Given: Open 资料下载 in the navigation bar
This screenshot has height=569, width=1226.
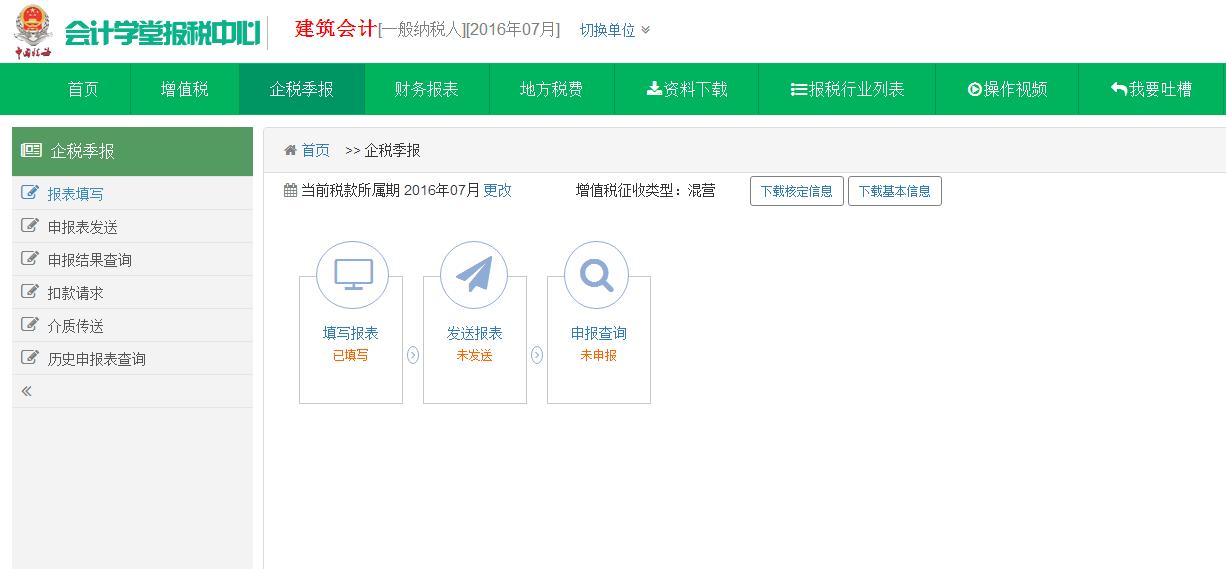Looking at the screenshot, I should point(687,89).
